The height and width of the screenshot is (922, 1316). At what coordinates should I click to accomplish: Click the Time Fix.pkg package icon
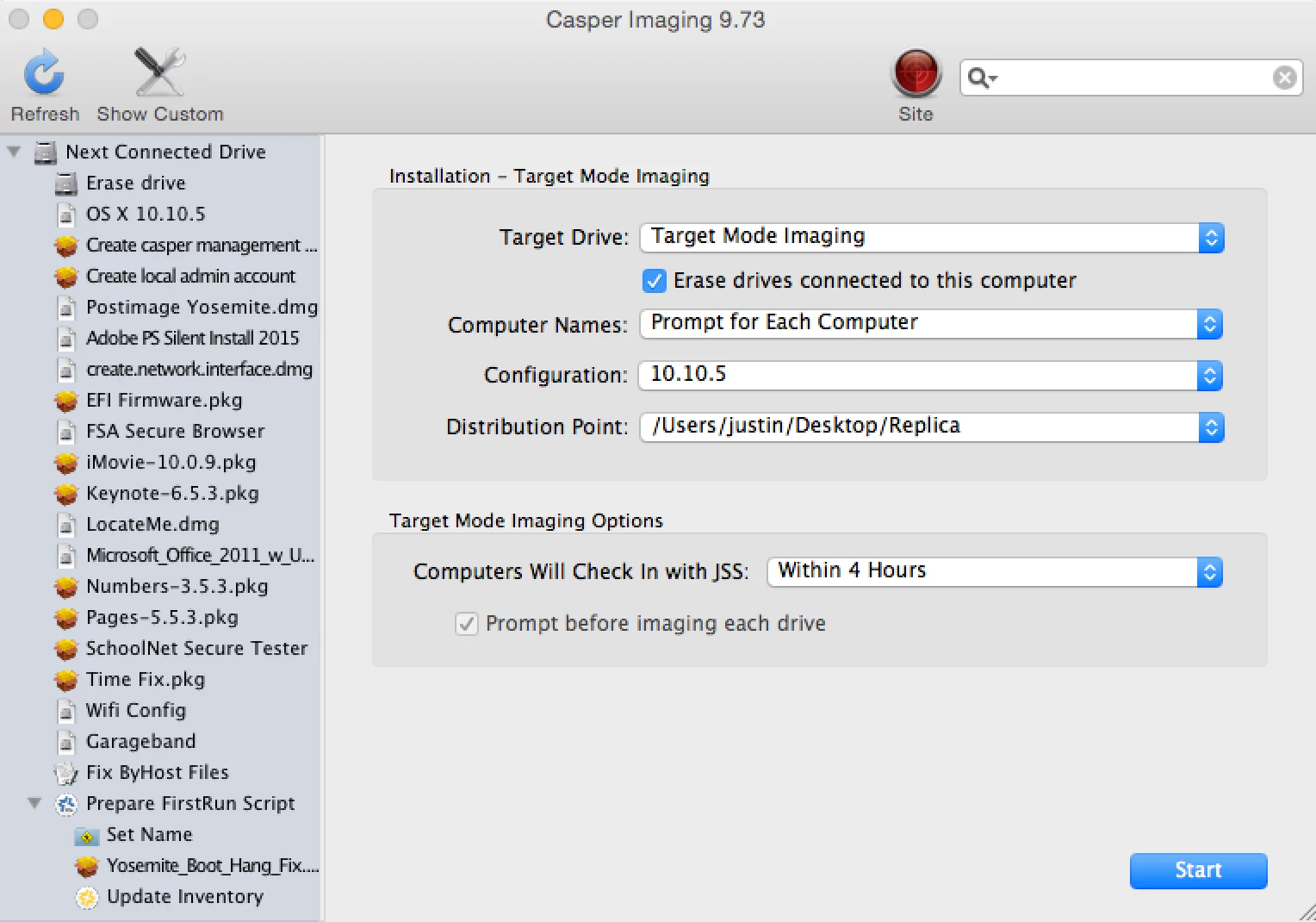[66, 681]
